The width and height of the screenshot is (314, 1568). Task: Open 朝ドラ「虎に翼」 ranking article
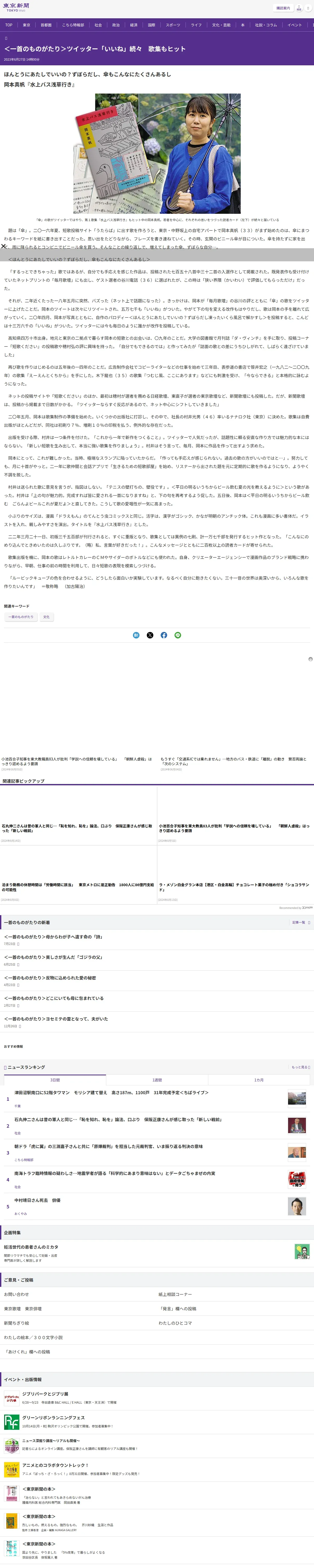point(109,1147)
